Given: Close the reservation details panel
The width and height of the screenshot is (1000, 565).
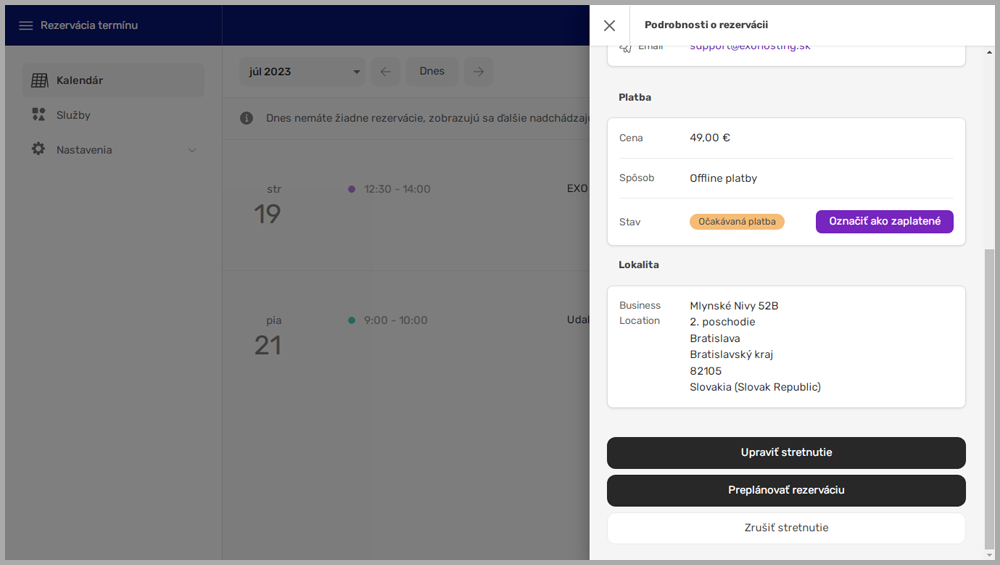Looking at the screenshot, I should (609, 26).
